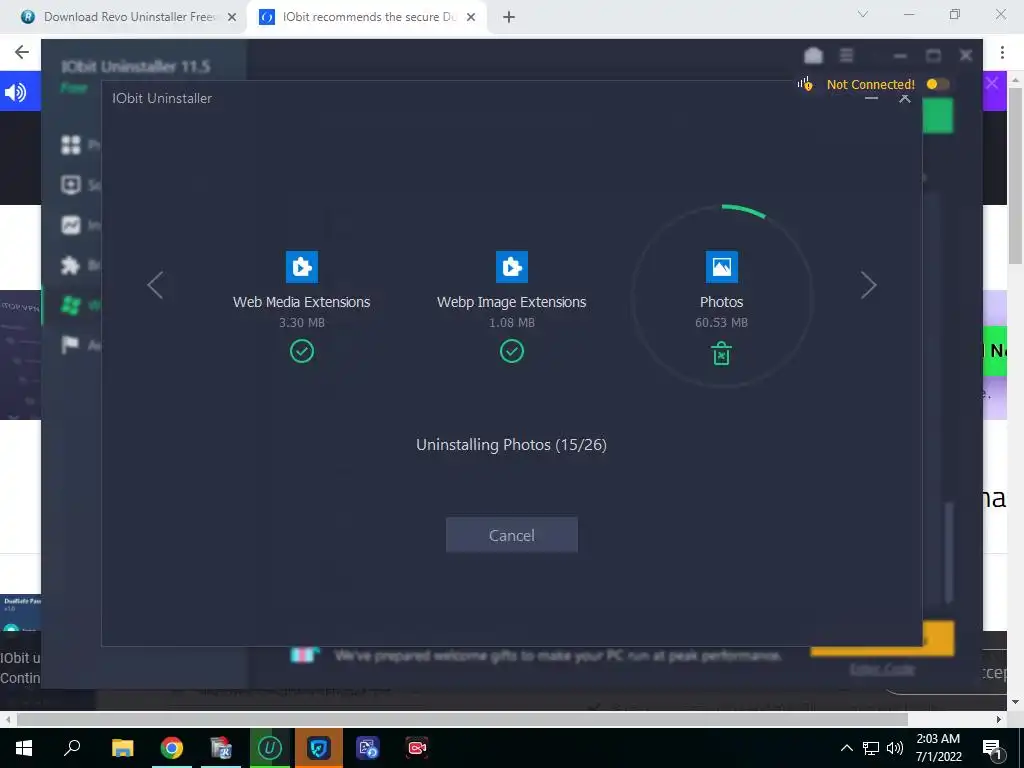Image resolution: width=1024 pixels, height=768 pixels.
Task: Click the Photos size text 60.53 MB
Action: (x=721, y=323)
